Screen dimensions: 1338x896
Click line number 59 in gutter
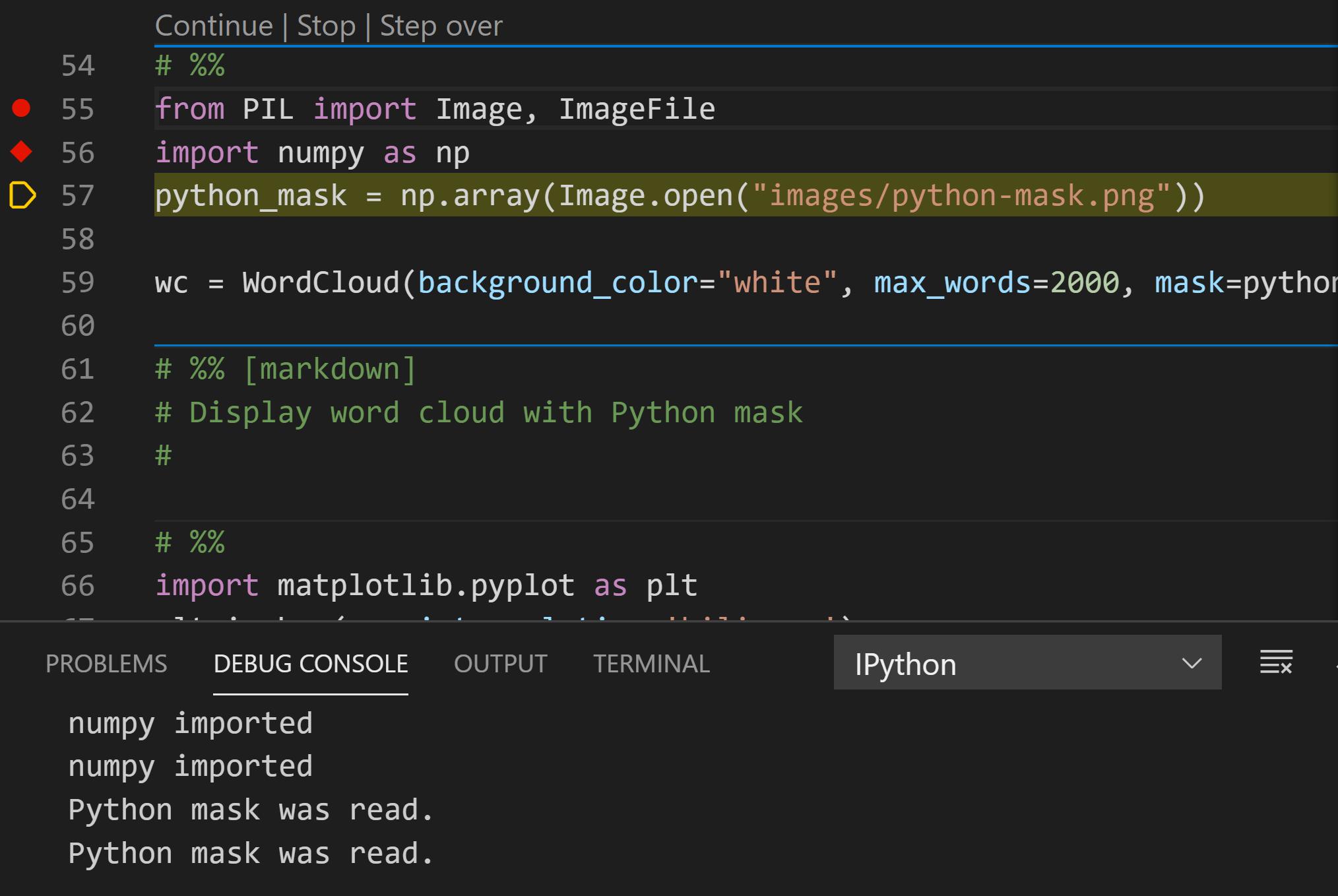78,282
